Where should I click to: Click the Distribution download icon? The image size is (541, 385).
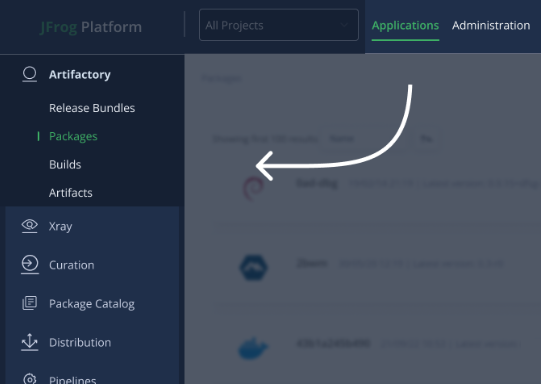[x=30, y=342]
